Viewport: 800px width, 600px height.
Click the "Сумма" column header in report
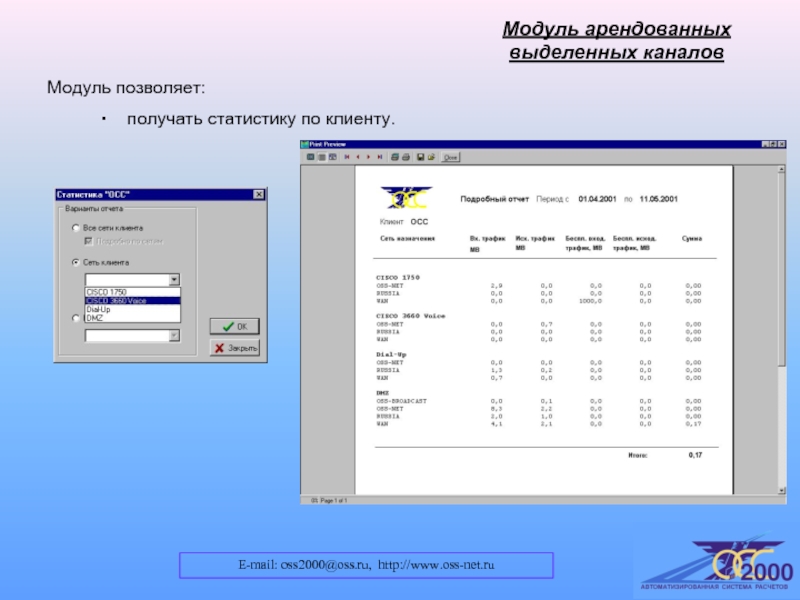point(692,239)
